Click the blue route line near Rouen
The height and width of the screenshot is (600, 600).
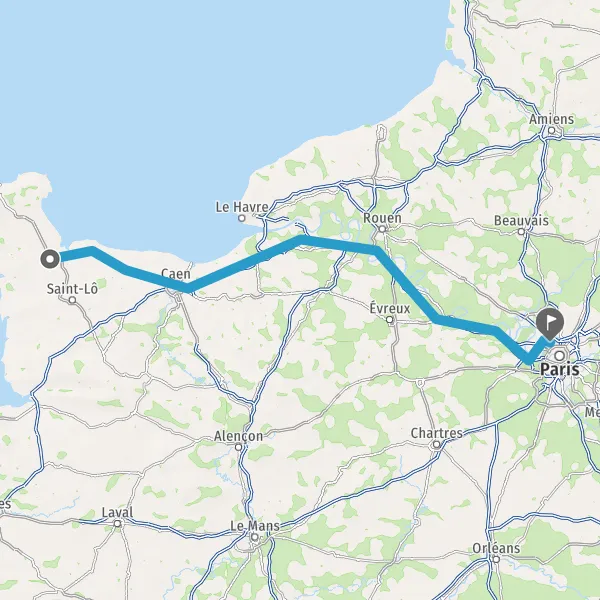[x=377, y=251]
